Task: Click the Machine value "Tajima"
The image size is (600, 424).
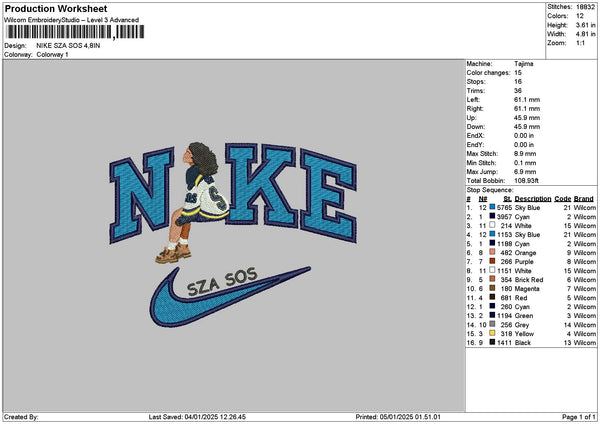Action: point(523,64)
